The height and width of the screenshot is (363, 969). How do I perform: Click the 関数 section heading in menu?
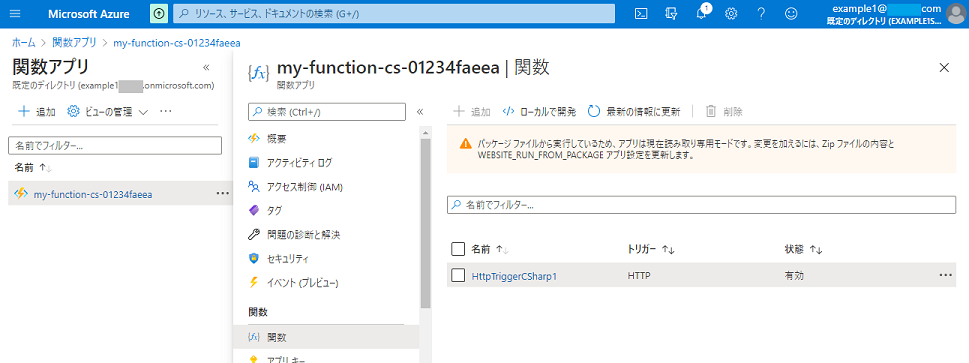[x=258, y=312]
